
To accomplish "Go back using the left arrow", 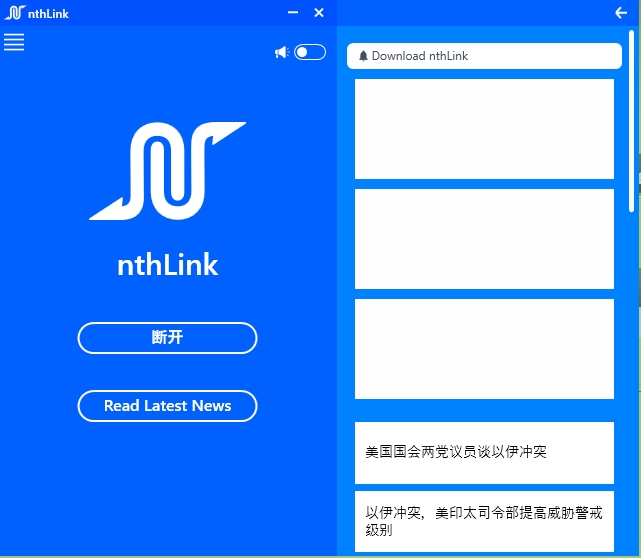I will (621, 12).
